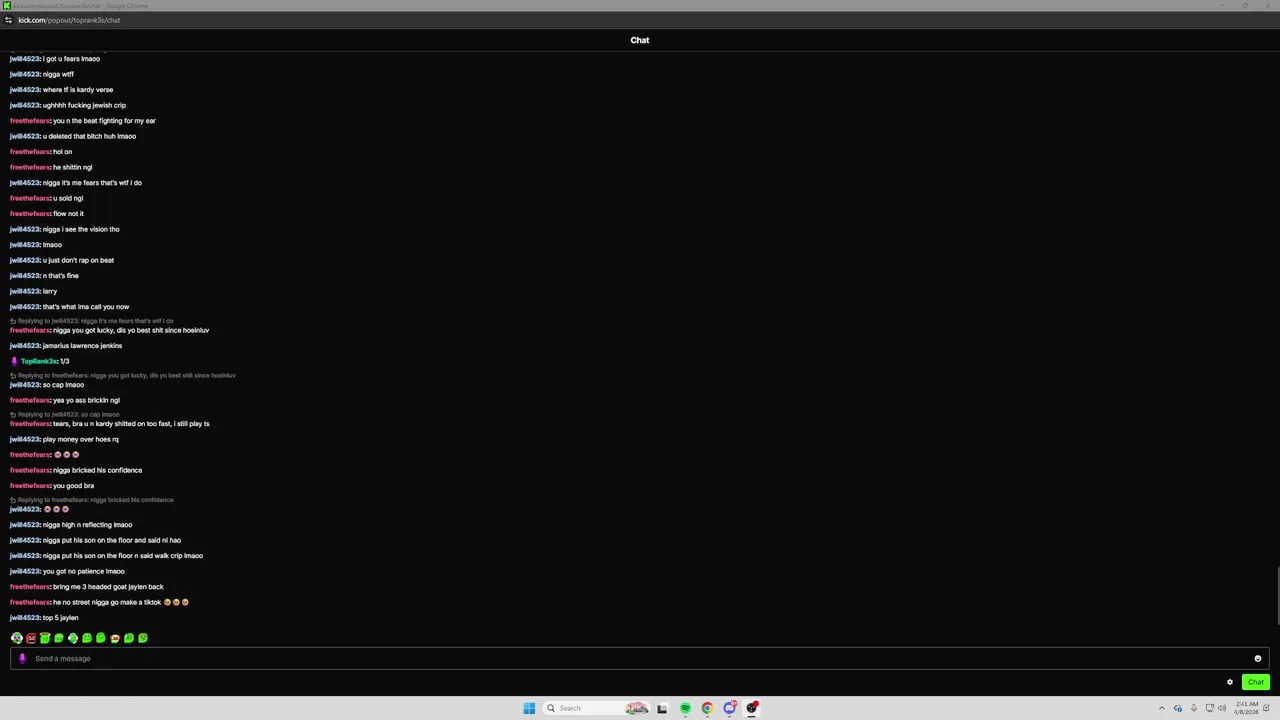Click the chat scrollbar thumb
The image size is (1280, 720).
pos(1277,597)
